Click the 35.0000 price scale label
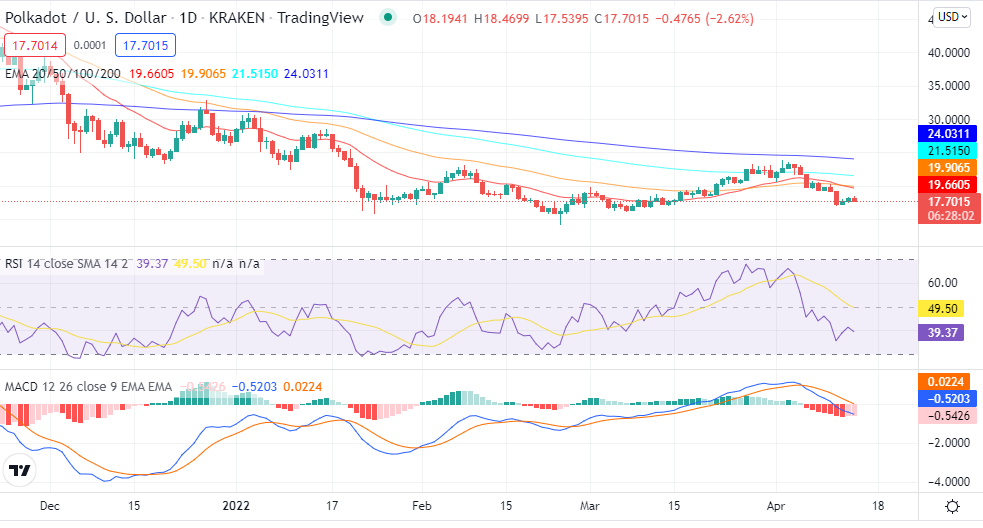The image size is (983, 528). (x=949, y=86)
